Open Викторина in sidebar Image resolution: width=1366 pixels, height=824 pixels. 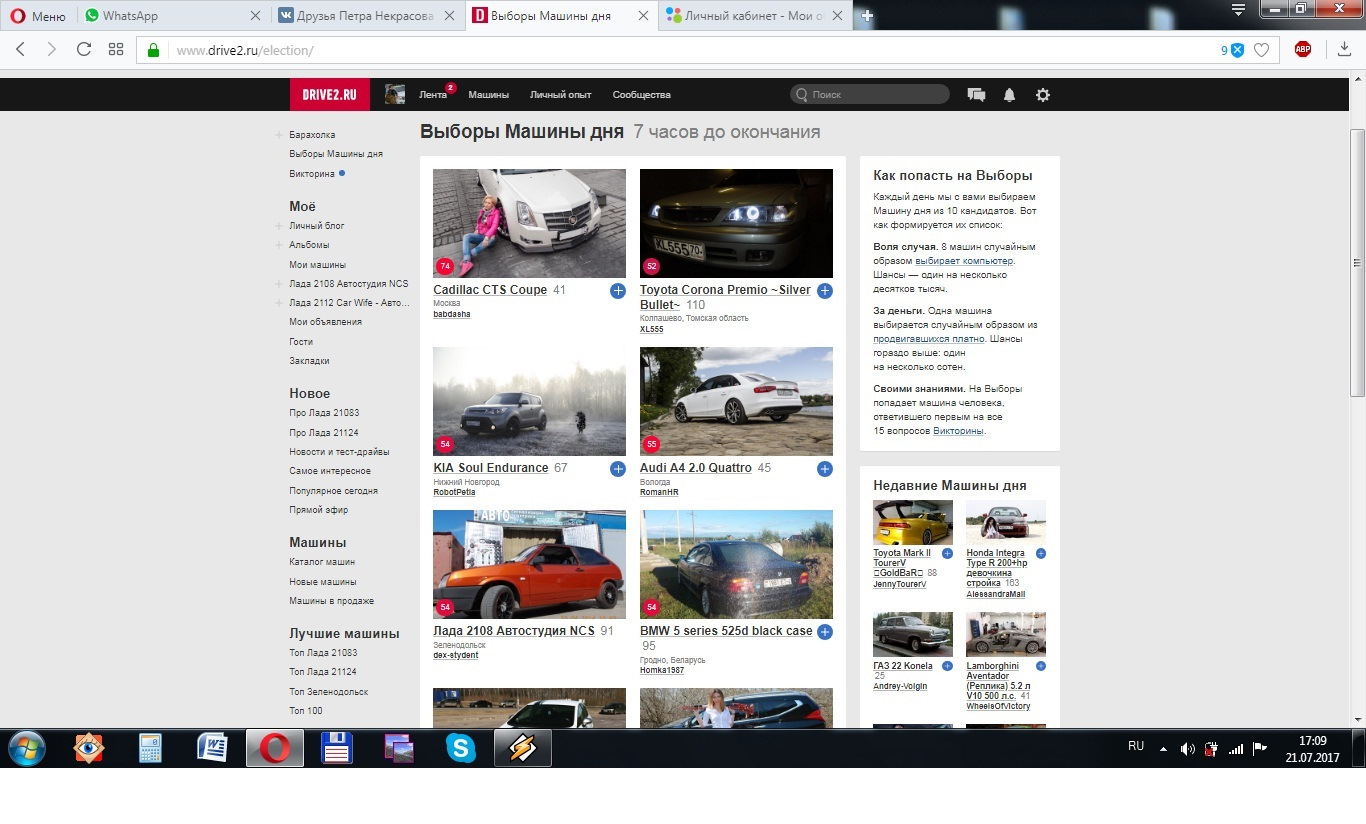[312, 174]
